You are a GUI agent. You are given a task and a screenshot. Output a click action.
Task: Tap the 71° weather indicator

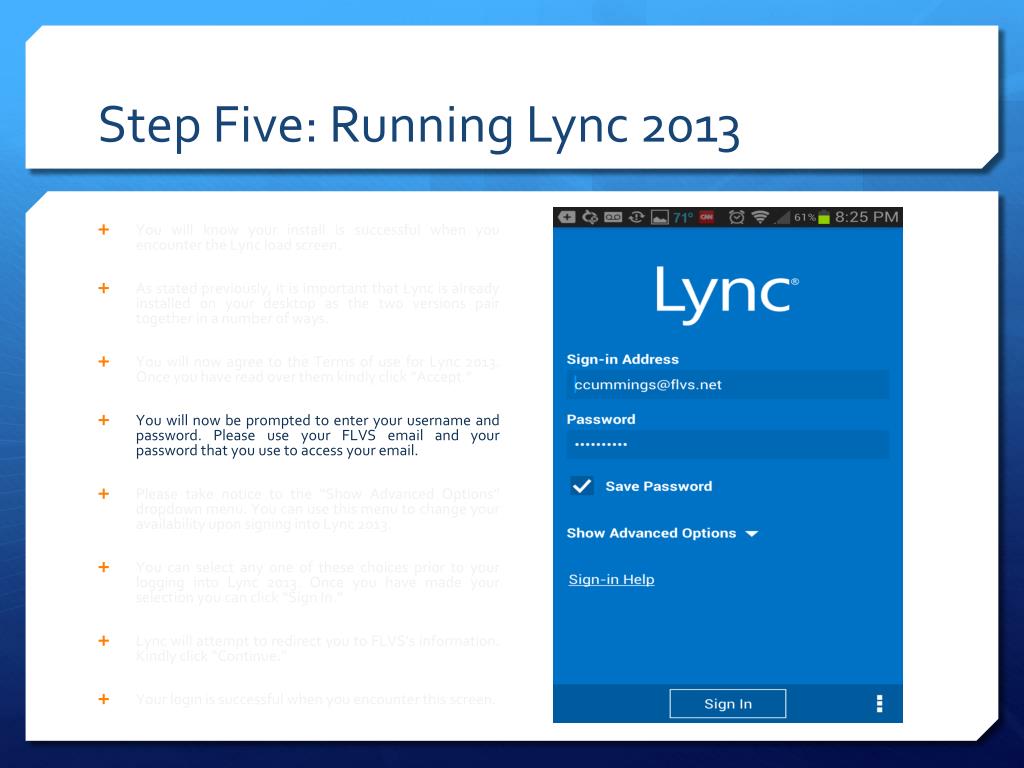pyautogui.click(x=683, y=217)
